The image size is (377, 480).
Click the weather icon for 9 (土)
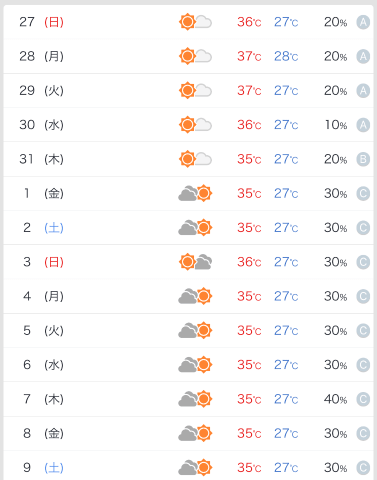point(195,467)
